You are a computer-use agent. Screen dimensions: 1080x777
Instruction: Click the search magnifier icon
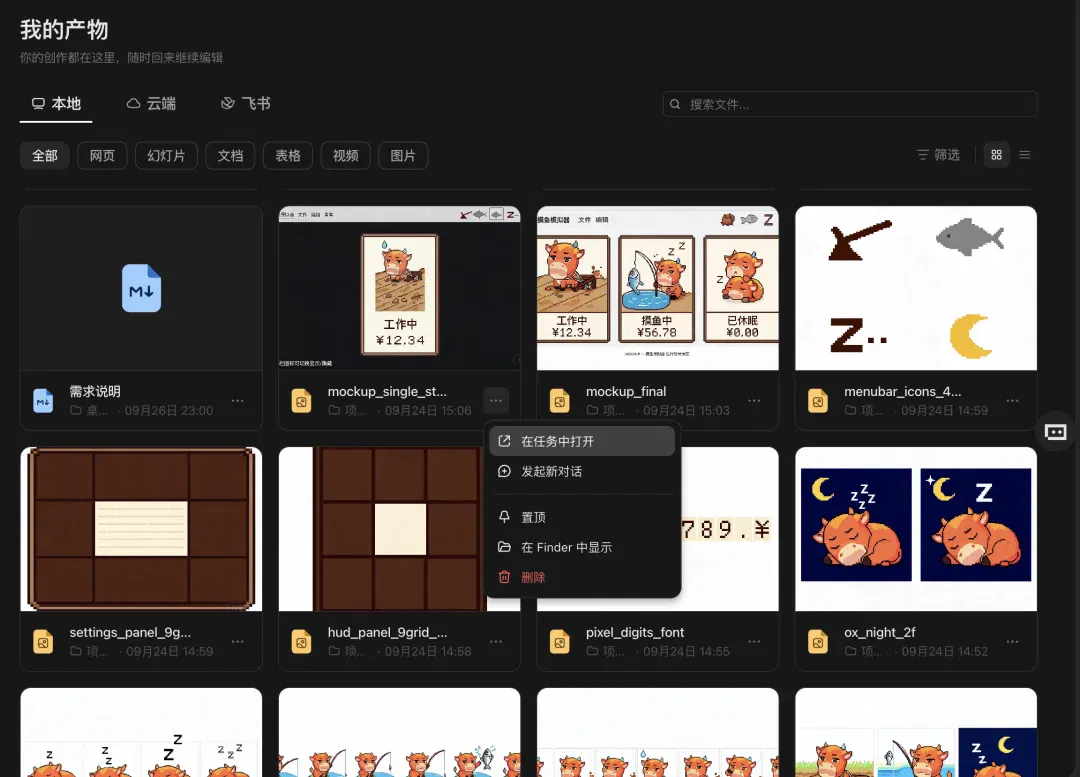pos(676,104)
